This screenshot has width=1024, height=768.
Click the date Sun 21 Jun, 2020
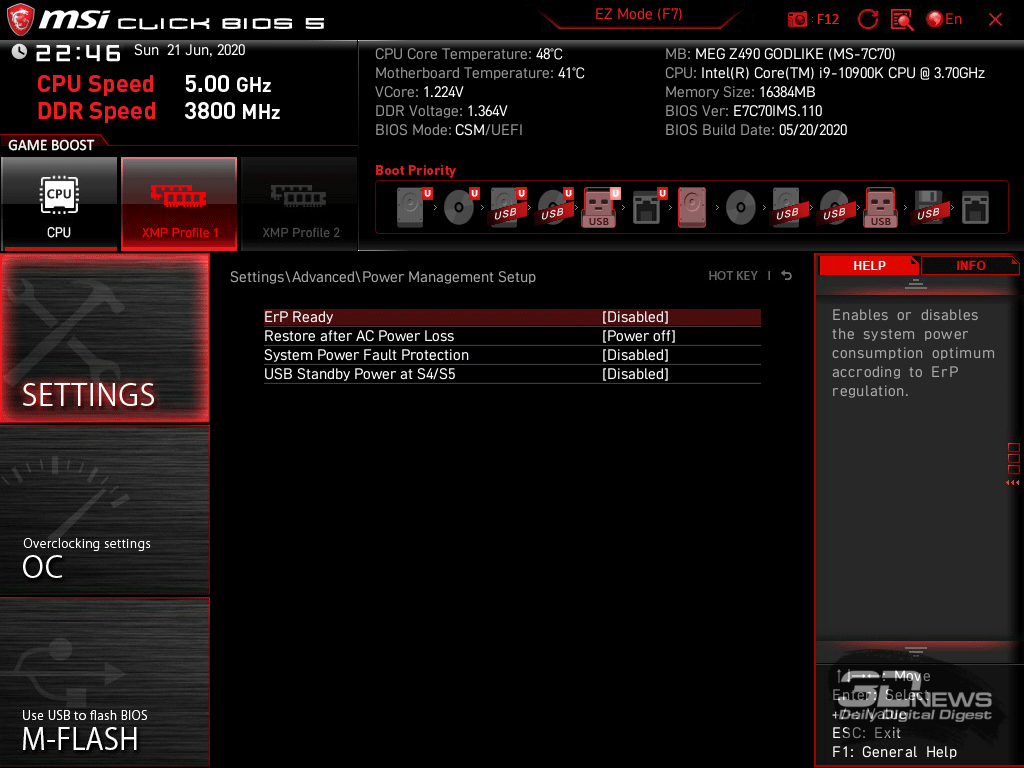(189, 50)
